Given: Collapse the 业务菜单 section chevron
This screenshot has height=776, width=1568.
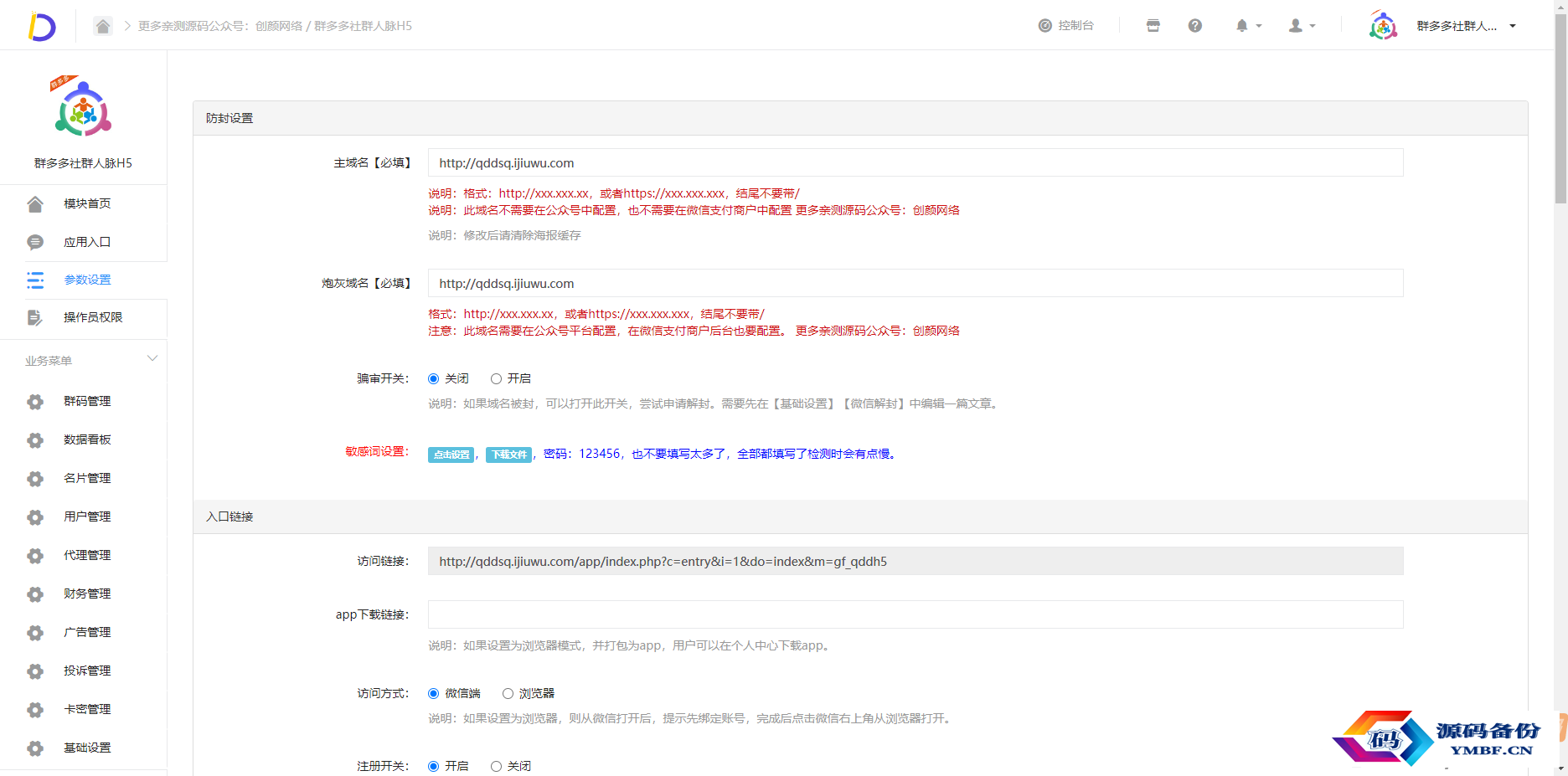Looking at the screenshot, I should point(152,359).
